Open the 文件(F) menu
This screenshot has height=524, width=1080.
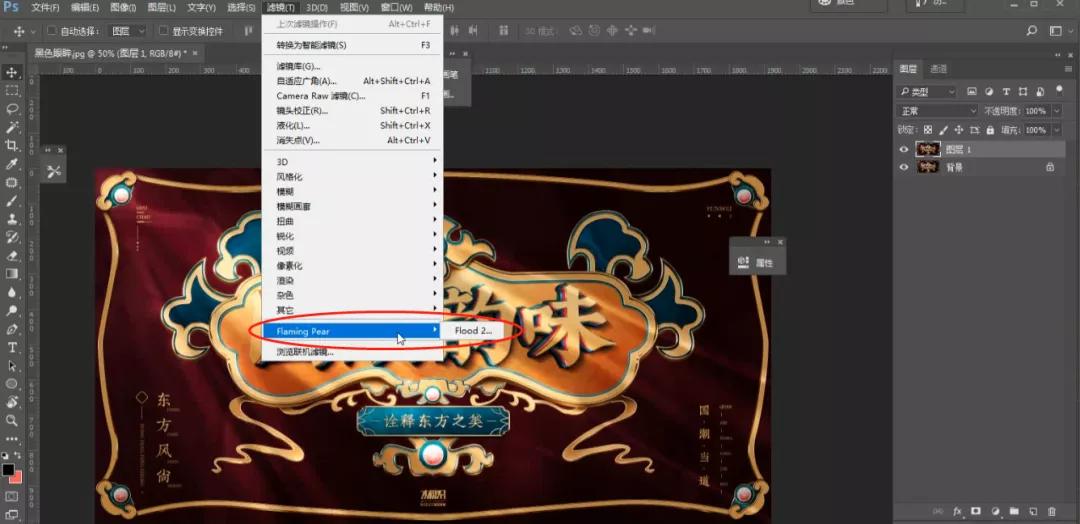point(45,8)
